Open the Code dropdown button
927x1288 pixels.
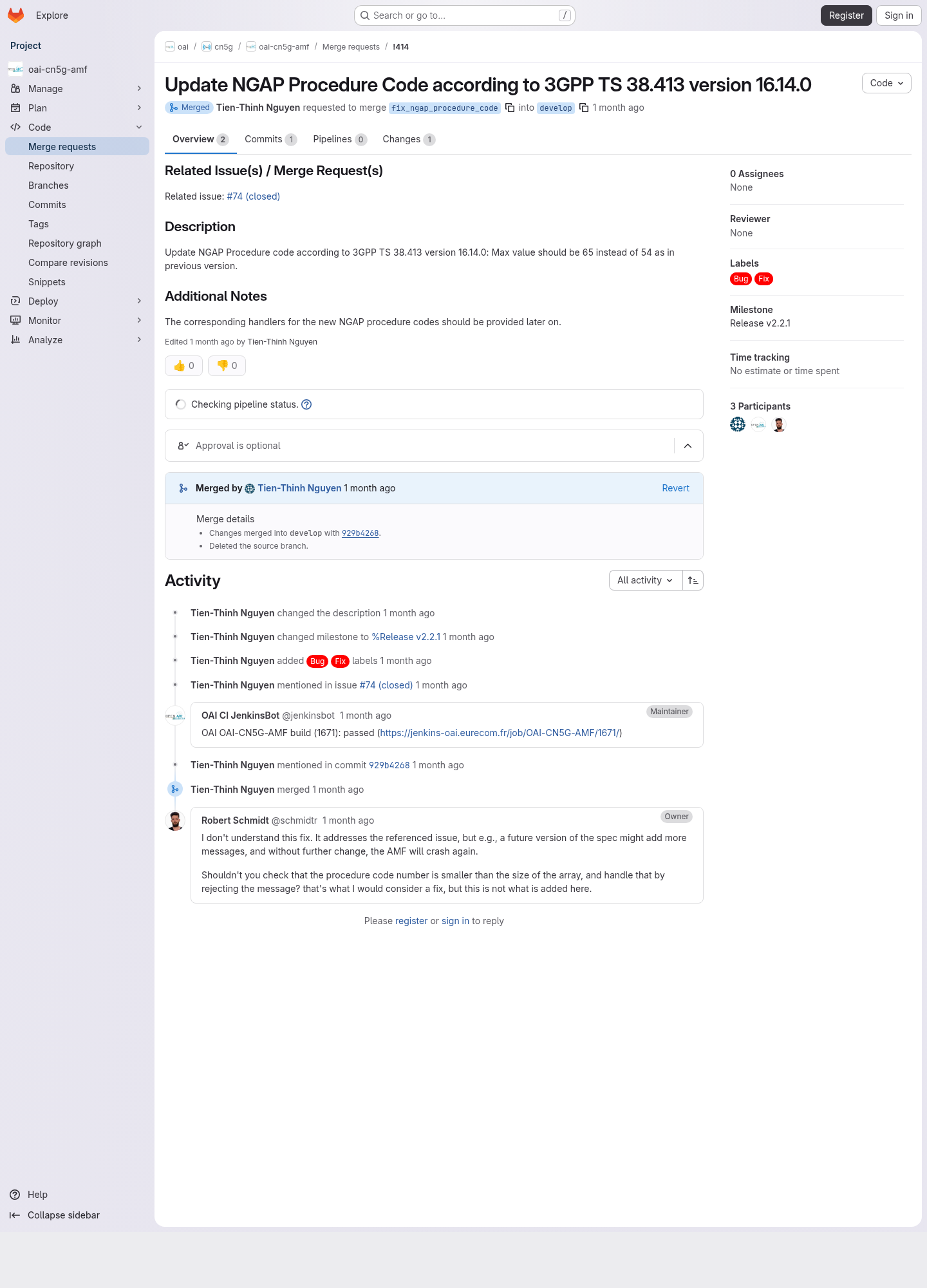tap(886, 83)
